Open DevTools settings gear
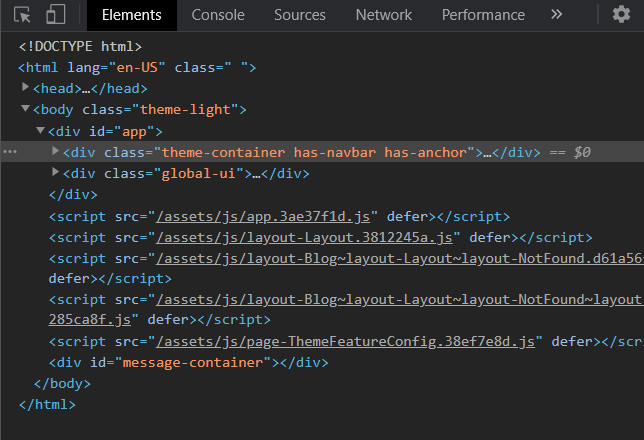The height and width of the screenshot is (440, 644). tap(621, 15)
